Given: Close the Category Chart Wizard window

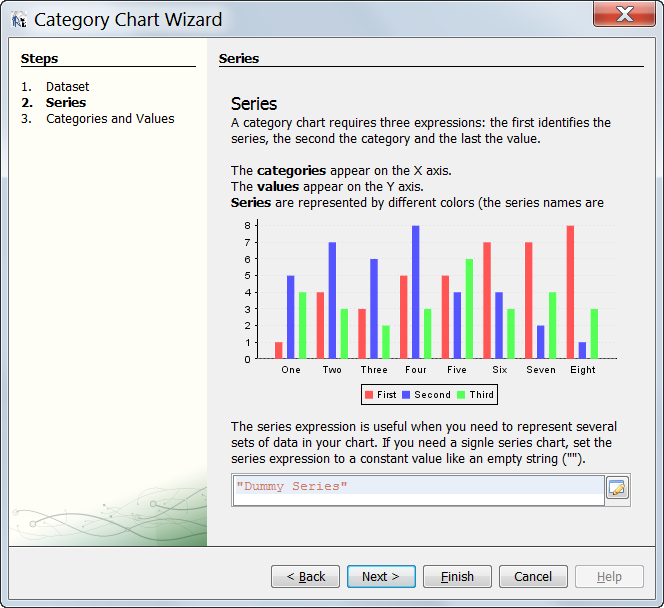Looking at the screenshot, I should pyautogui.click(x=625, y=14).
